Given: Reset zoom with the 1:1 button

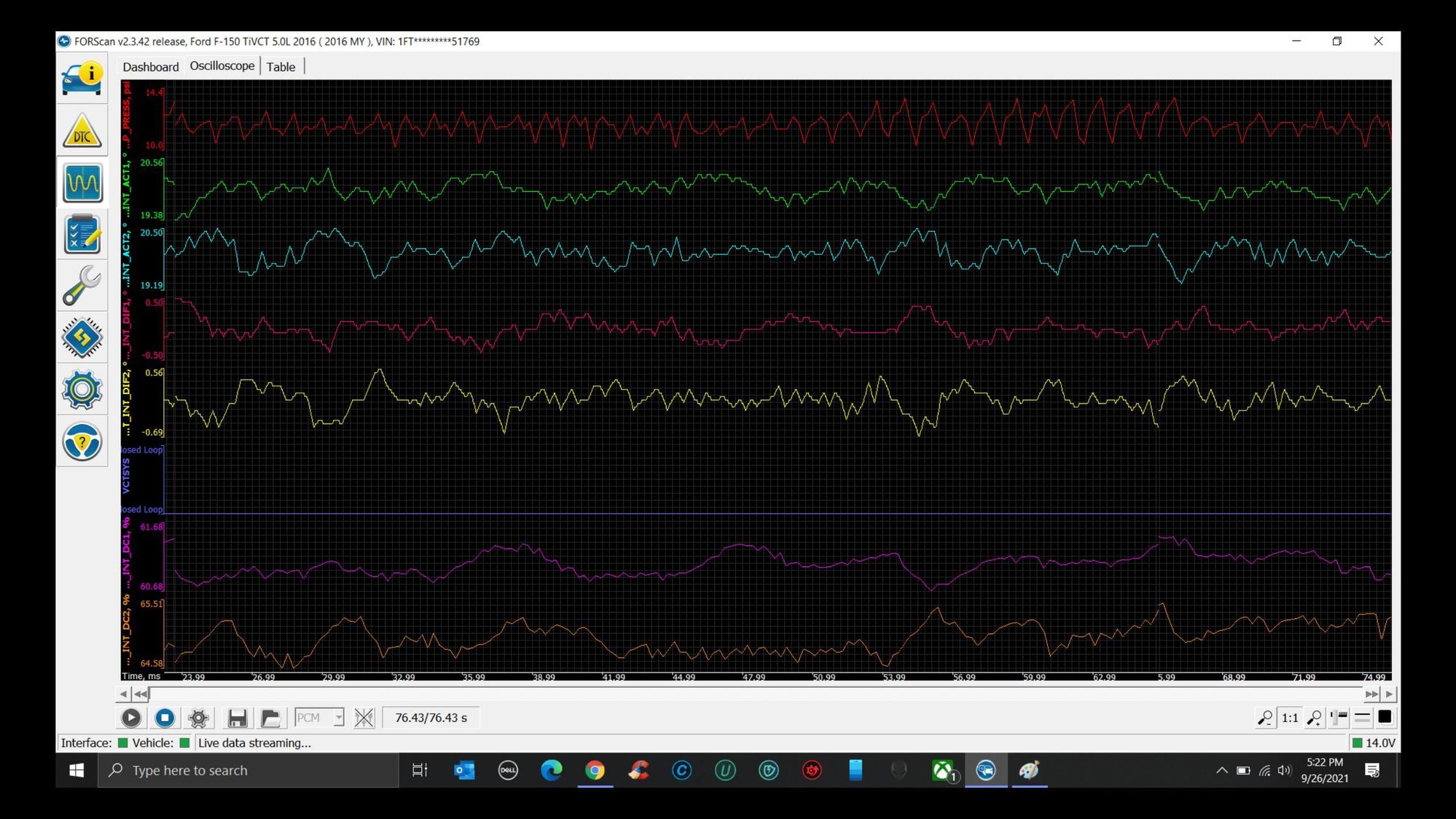Looking at the screenshot, I should tap(1289, 718).
